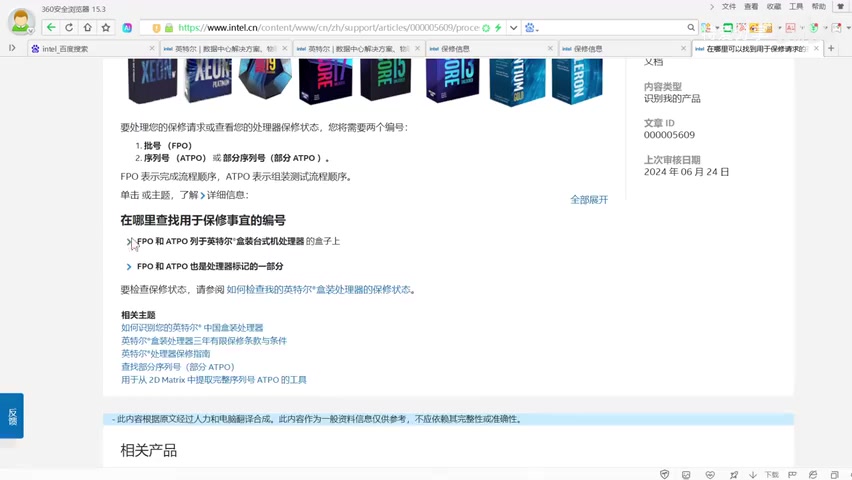Click the user avatar profile picture

[21, 21]
